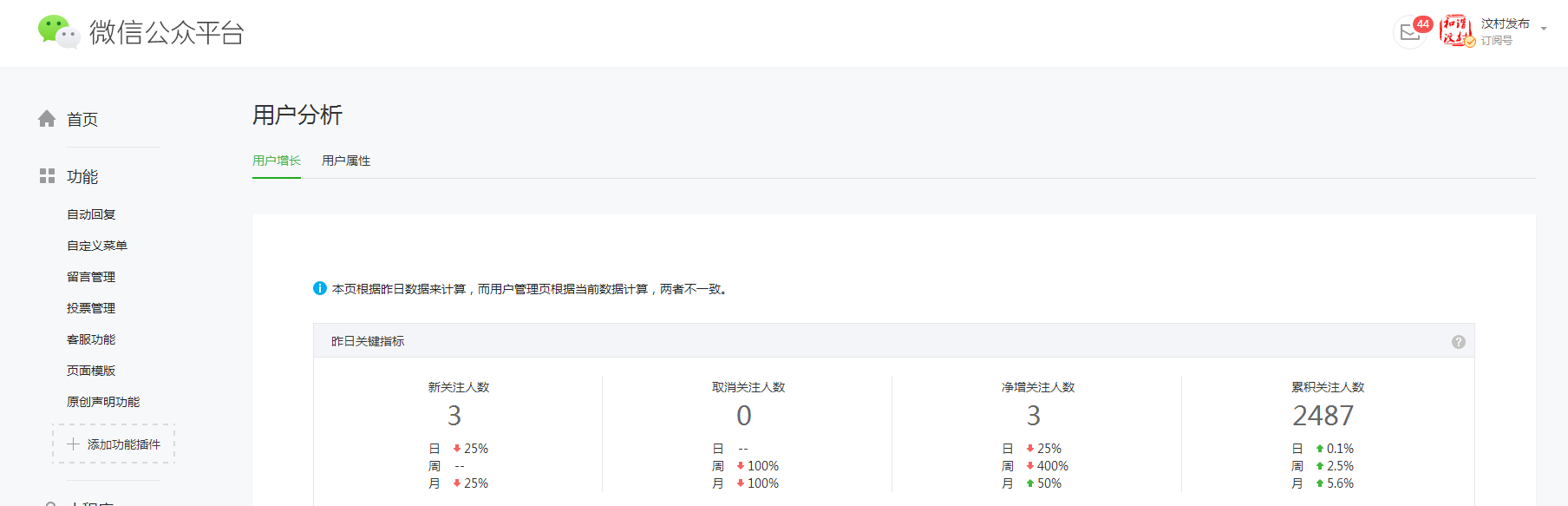The width and height of the screenshot is (1568, 506).
Task: Go to 留言管理
Action: [x=91, y=277]
